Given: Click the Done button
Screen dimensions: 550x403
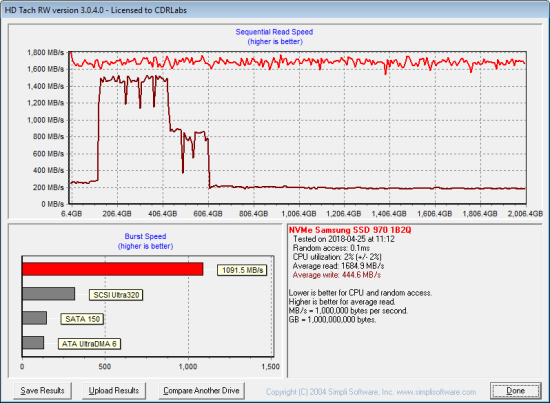Looking at the screenshot, I should click(515, 391).
